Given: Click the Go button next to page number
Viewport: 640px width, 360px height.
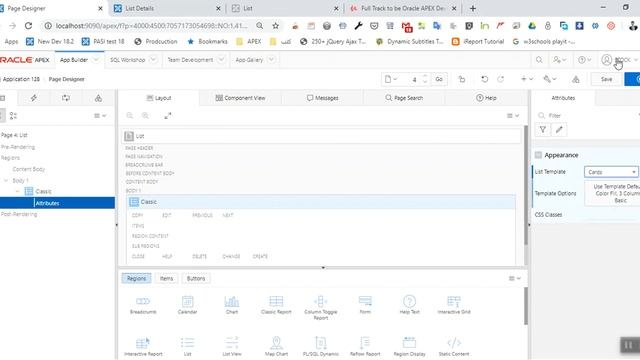Looking at the screenshot, I should point(439,79).
